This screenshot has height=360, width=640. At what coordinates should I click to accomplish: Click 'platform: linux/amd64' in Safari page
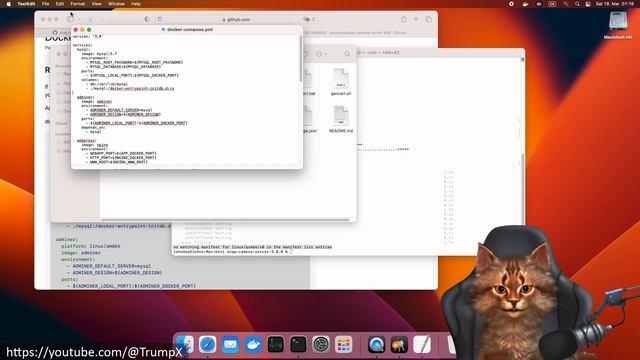click(91, 246)
